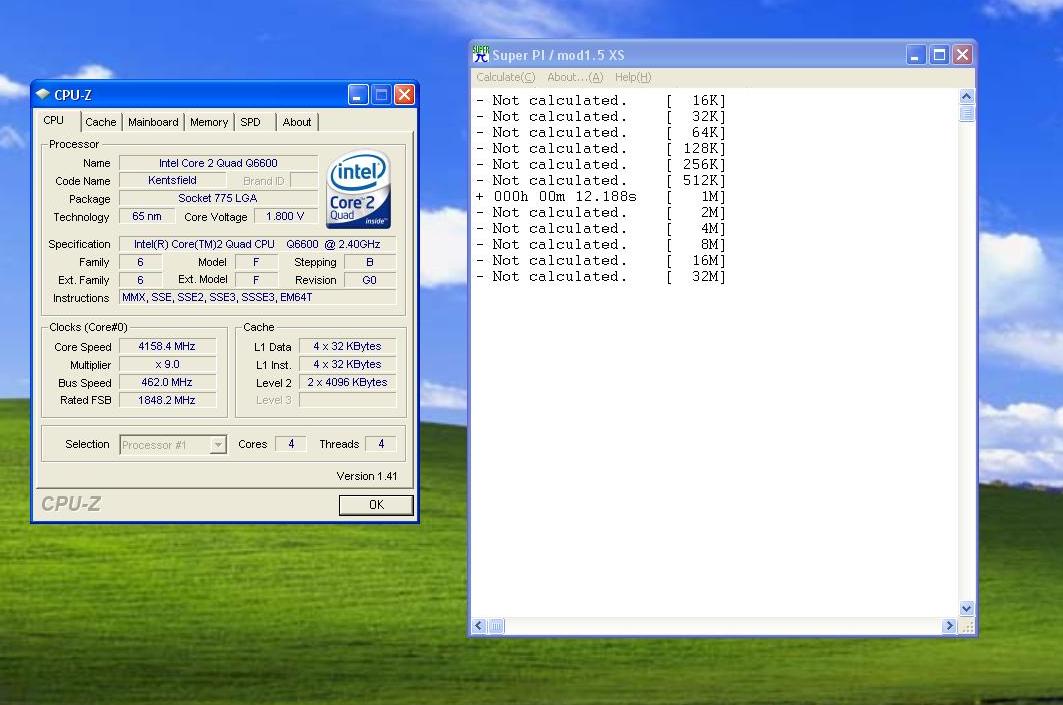Switch to the CPU tab
The image size is (1063, 705).
point(54,121)
